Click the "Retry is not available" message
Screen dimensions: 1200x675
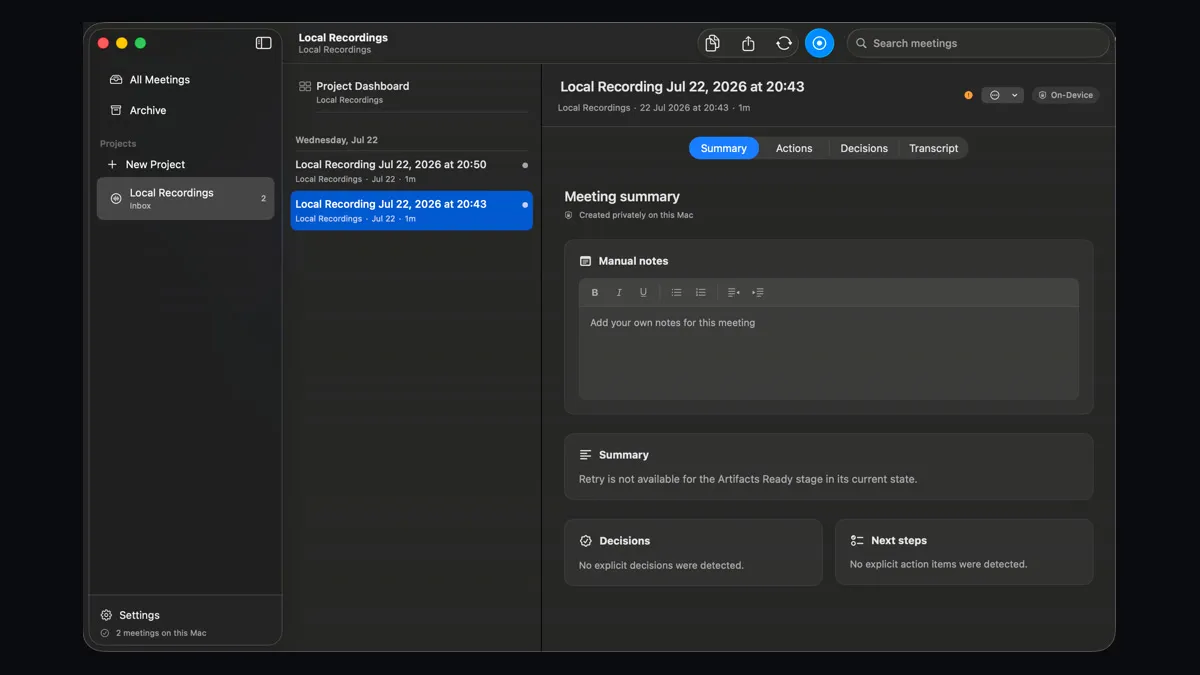(x=748, y=479)
